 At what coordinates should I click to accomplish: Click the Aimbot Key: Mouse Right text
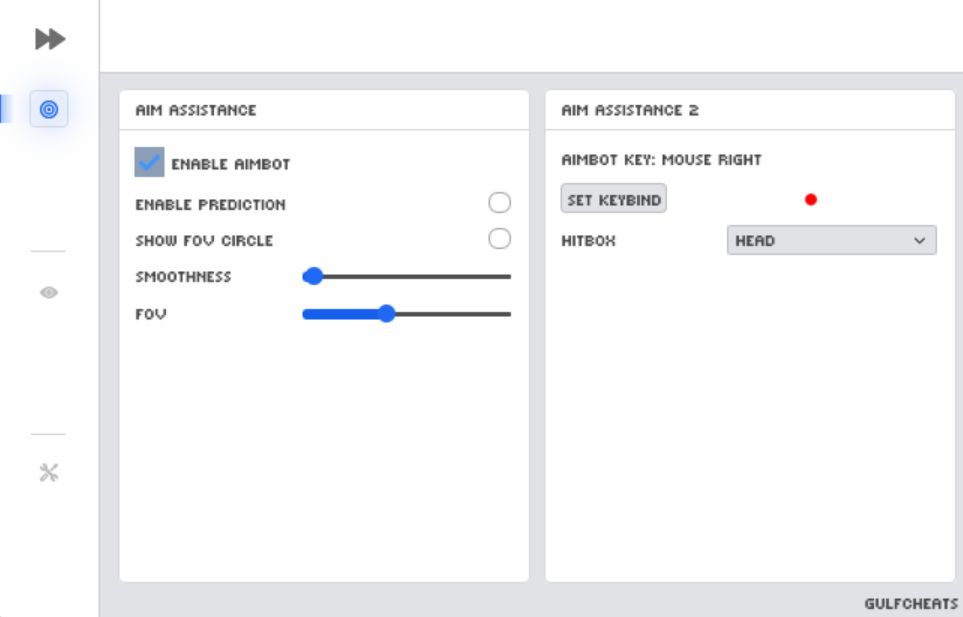pyautogui.click(x=661, y=160)
